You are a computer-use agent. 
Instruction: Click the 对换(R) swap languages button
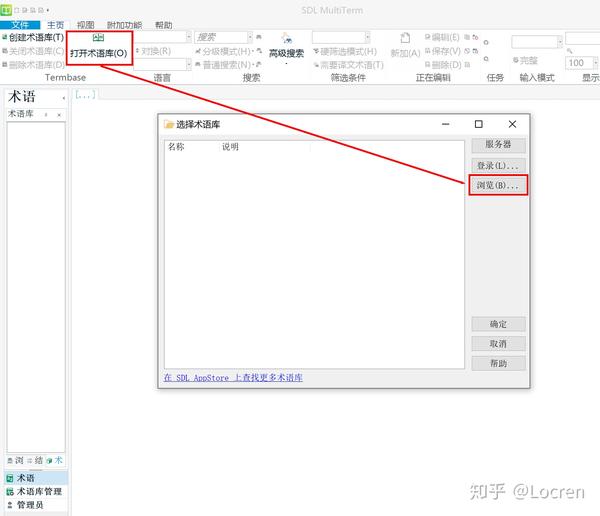153,51
